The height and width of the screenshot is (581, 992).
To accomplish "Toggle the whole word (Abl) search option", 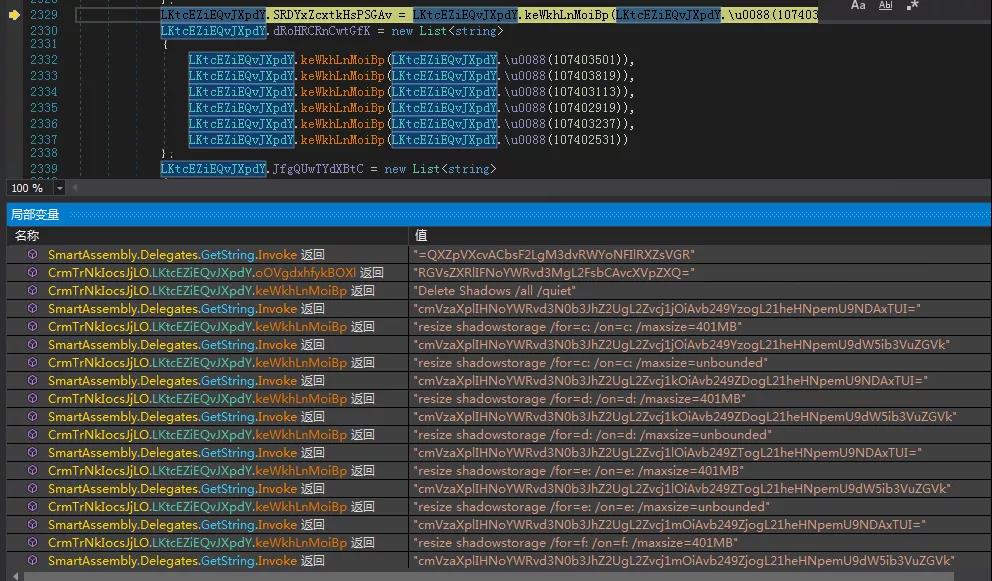I will pyautogui.click(x=886, y=6).
